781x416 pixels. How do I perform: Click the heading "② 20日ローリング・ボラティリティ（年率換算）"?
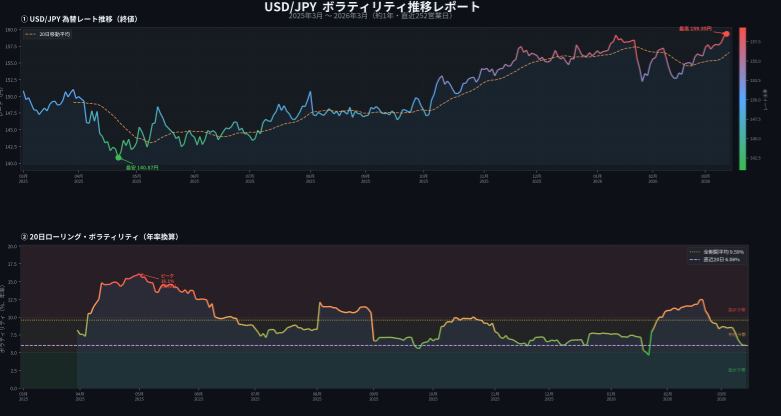pyautogui.click(x=100, y=237)
